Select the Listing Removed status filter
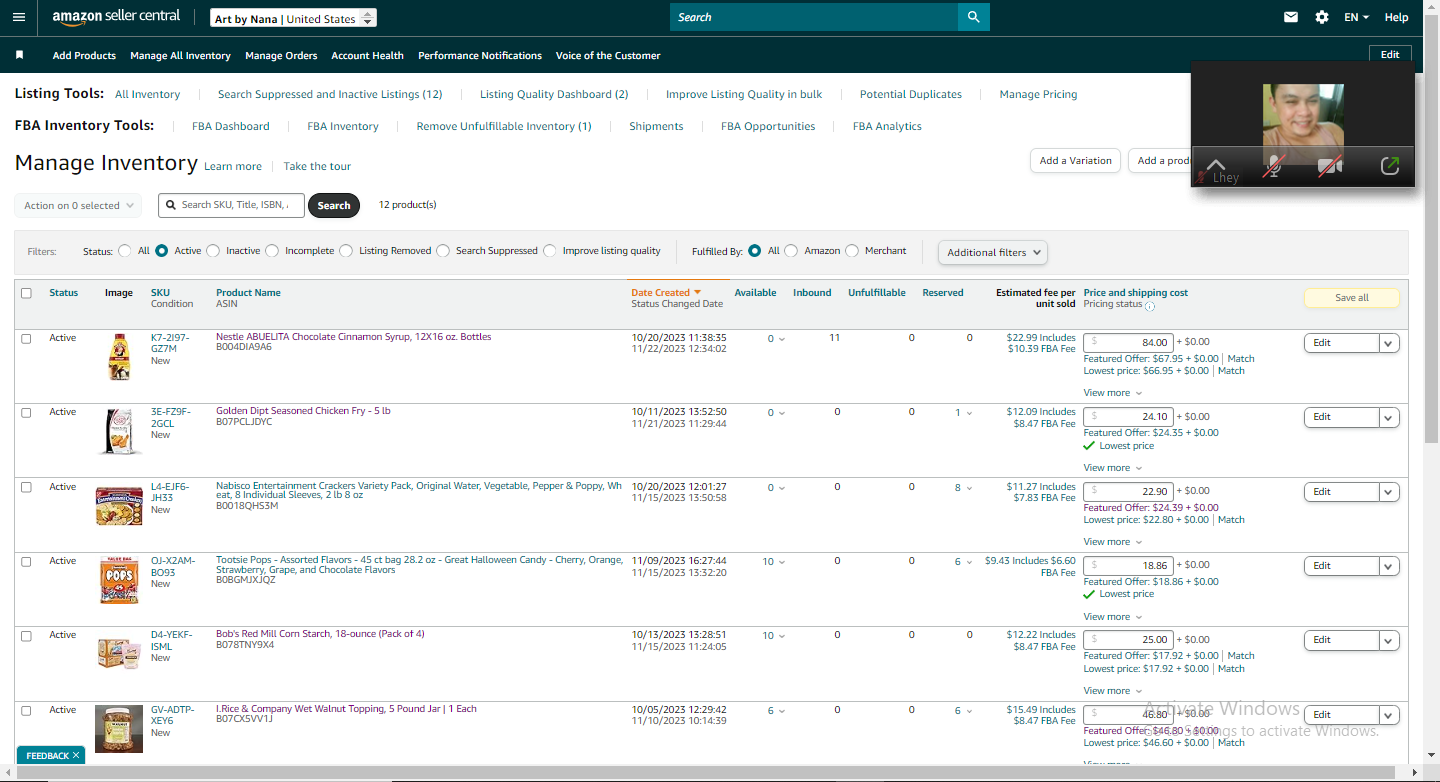Screen dimensions: 1440x782 [346, 251]
